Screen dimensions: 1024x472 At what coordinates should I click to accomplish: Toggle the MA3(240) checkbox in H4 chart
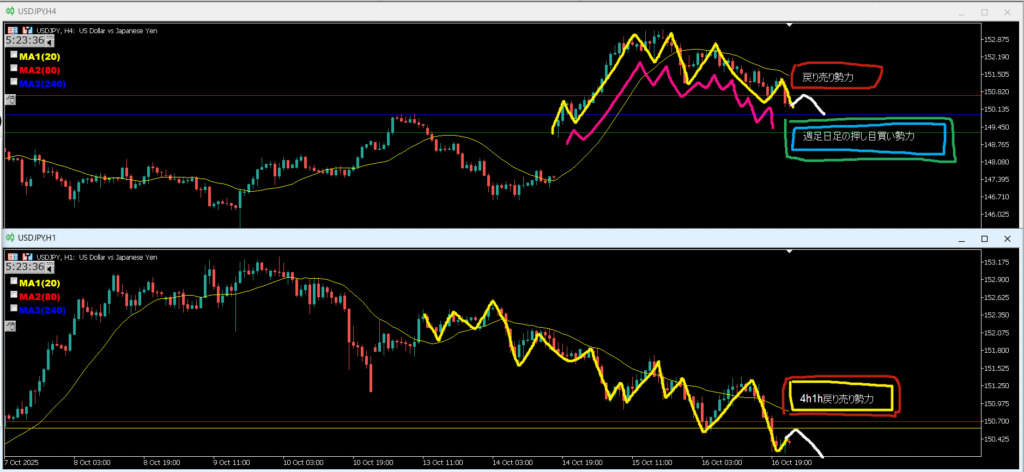(14, 82)
